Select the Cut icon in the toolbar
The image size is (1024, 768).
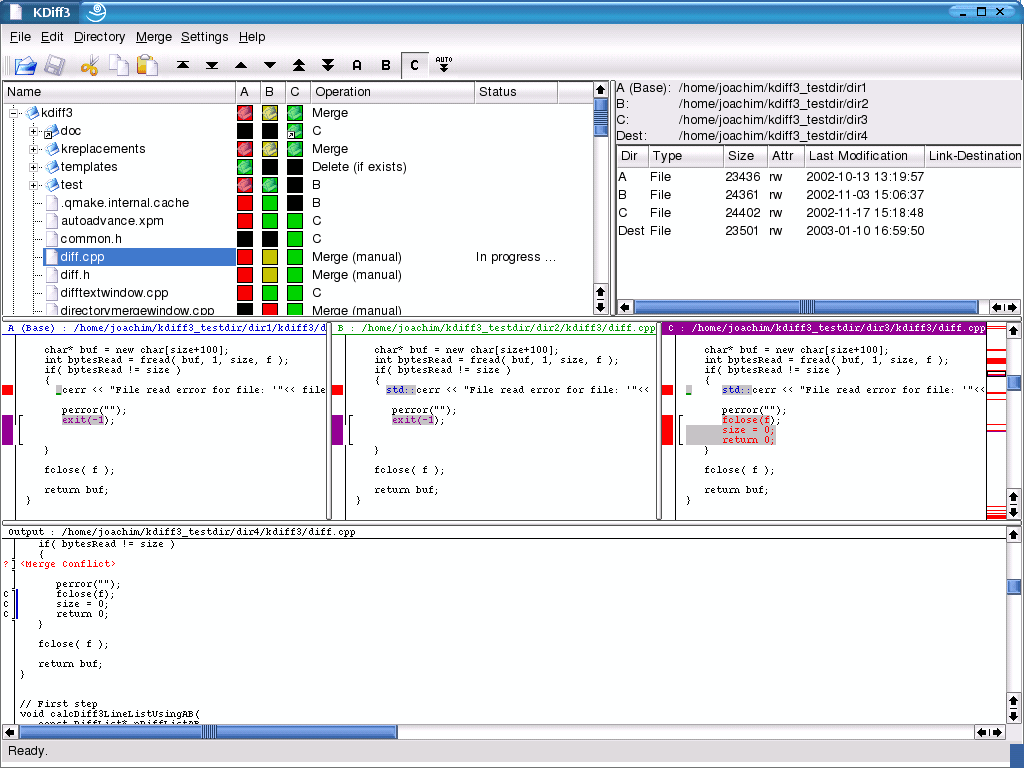point(89,65)
